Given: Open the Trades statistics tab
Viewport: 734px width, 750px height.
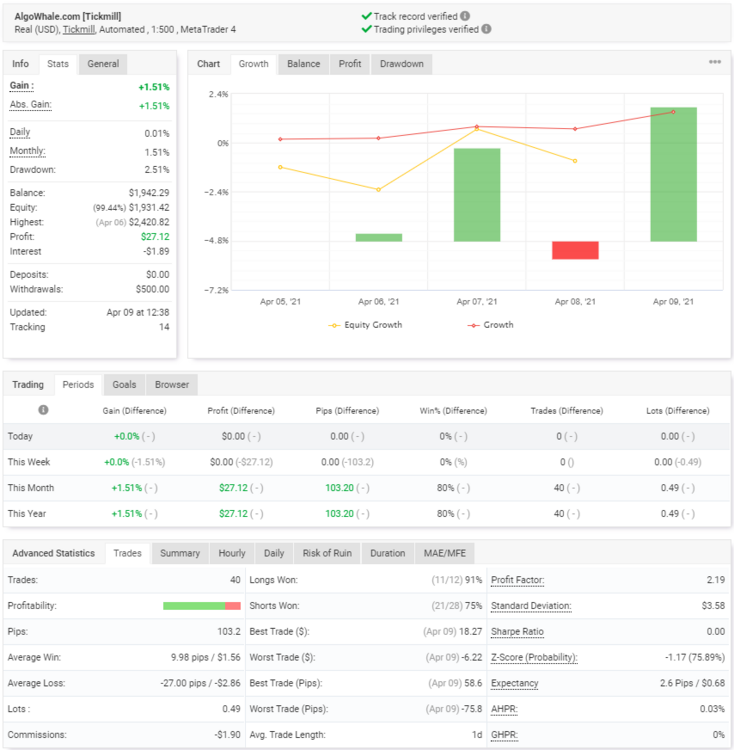Looking at the screenshot, I should tap(127, 553).
